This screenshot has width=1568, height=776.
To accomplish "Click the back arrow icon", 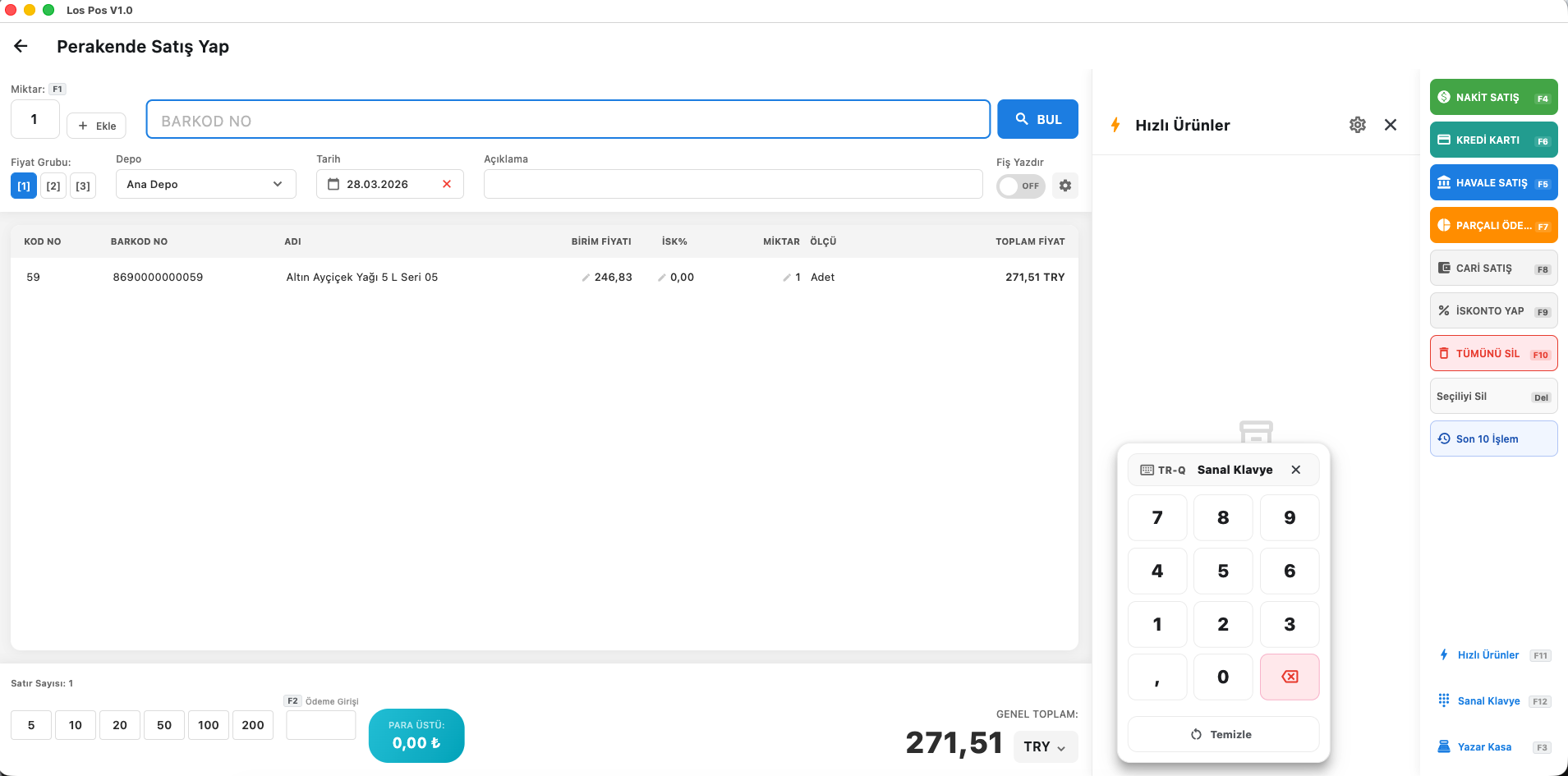I will point(21,47).
